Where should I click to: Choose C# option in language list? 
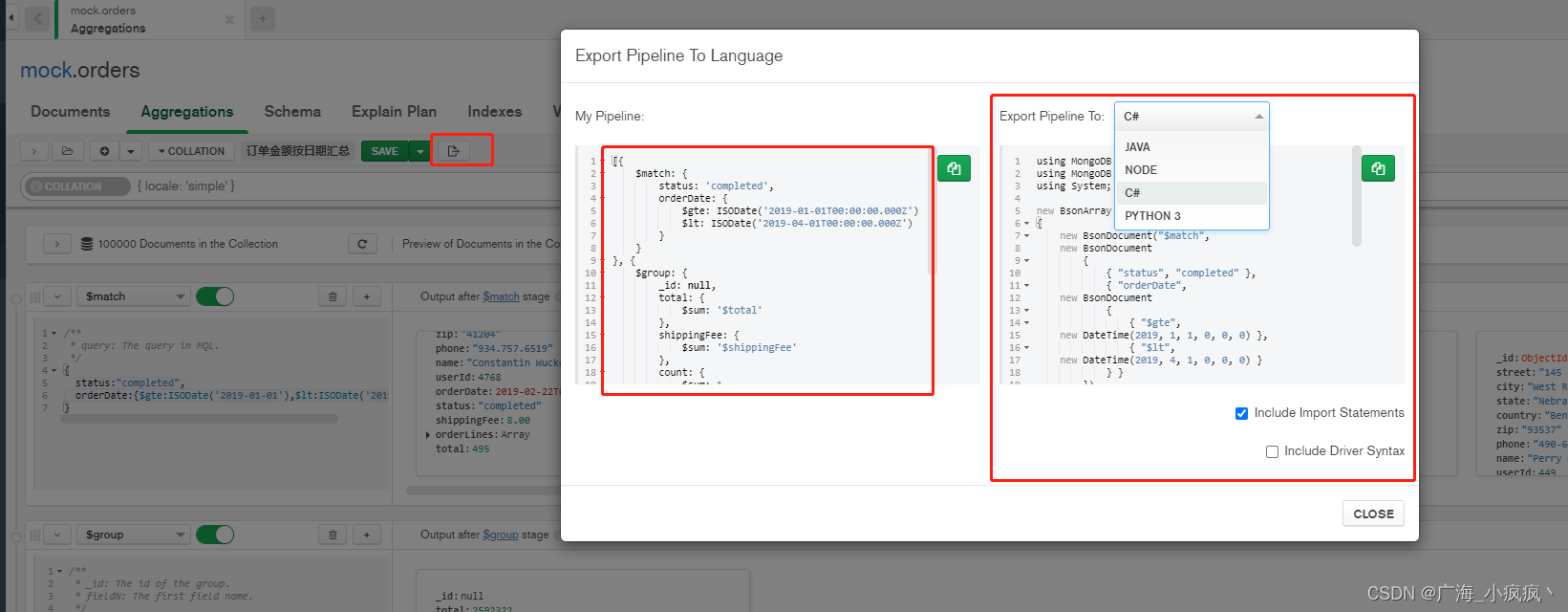click(x=1192, y=193)
